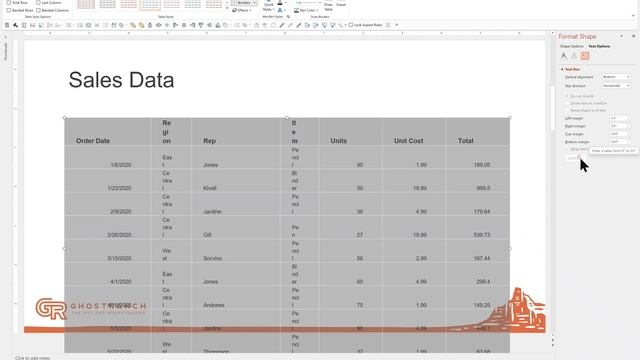This screenshot has height=360, width=640.
Task: Choose Shrink text on overflow option
Action: click(567, 103)
